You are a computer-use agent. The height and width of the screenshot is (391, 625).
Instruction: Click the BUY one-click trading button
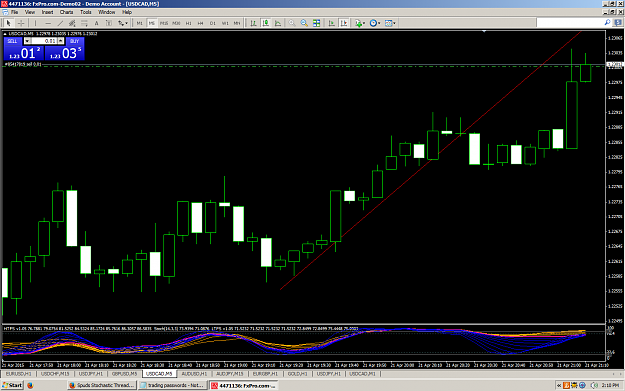click(75, 41)
